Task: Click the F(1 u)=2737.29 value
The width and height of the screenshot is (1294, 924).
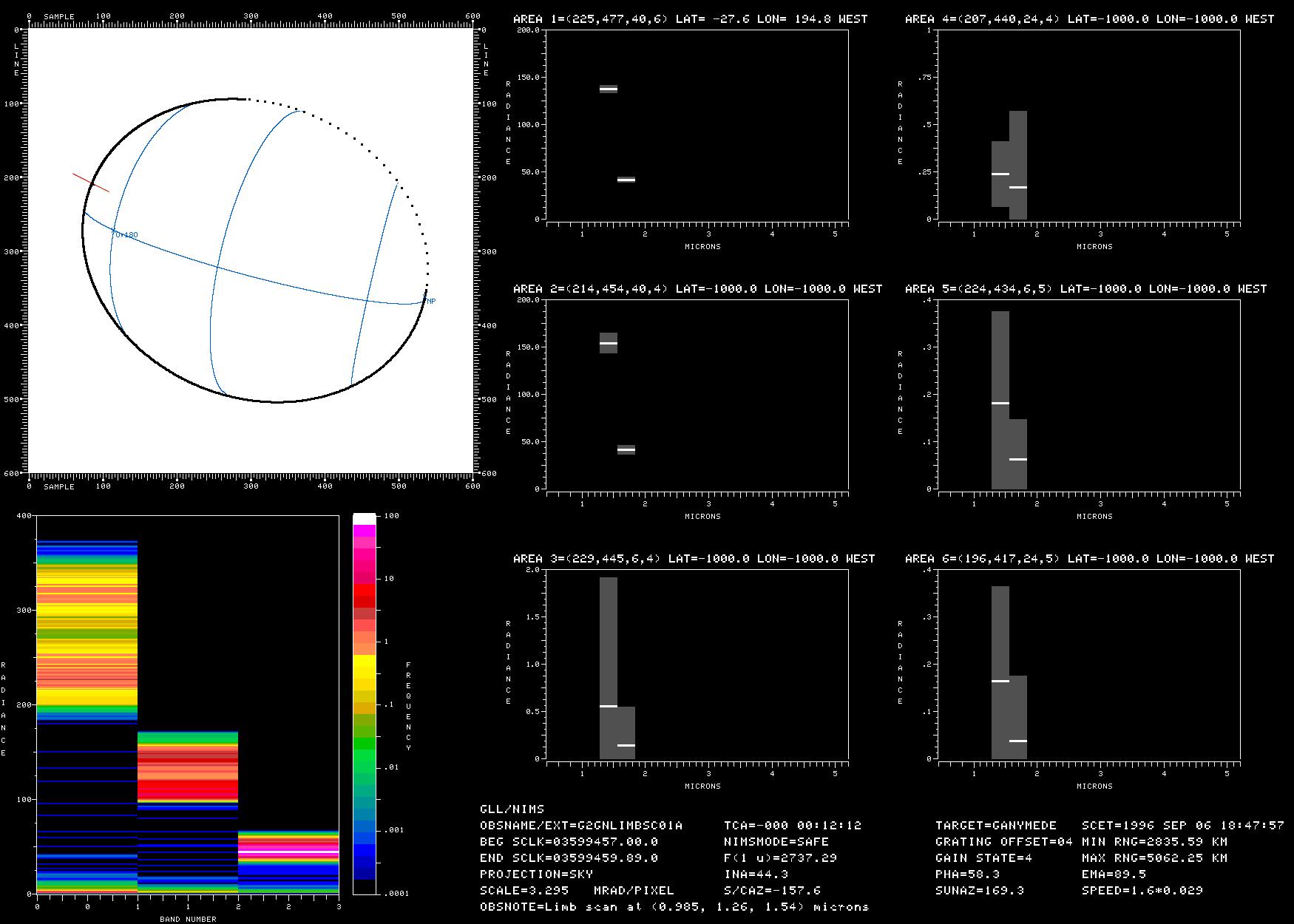Action: pos(781,858)
